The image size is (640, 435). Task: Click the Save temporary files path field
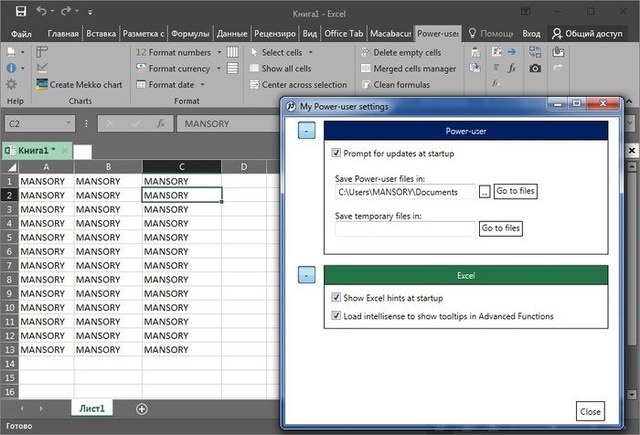[x=405, y=229]
